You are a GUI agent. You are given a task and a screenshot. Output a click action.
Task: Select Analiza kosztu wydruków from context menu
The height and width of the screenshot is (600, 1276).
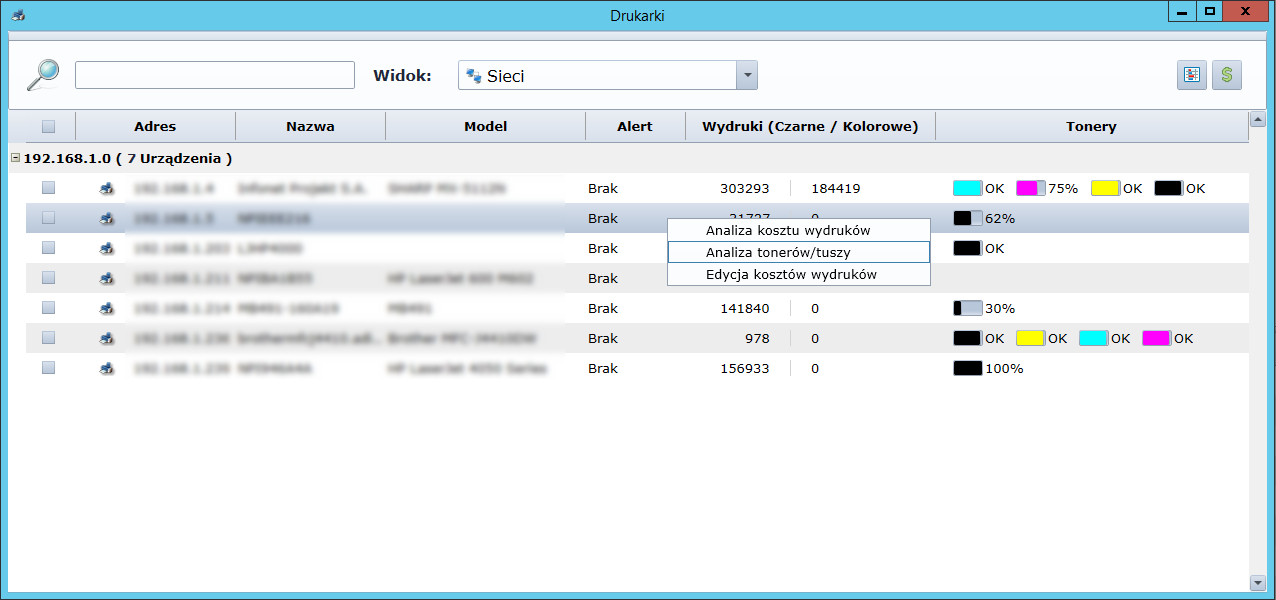pos(787,230)
